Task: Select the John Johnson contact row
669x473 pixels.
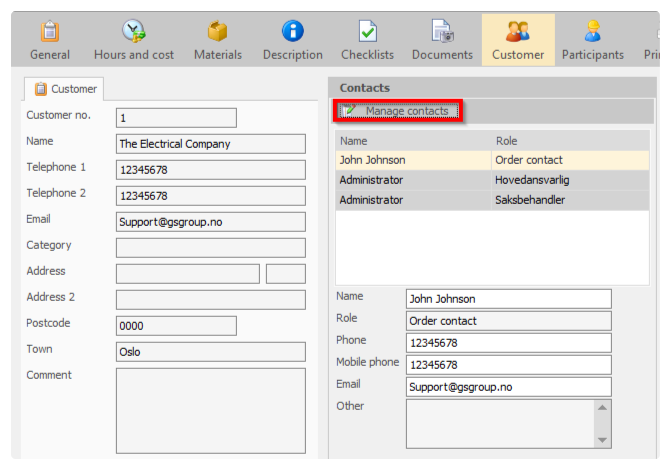Action: coord(492,160)
